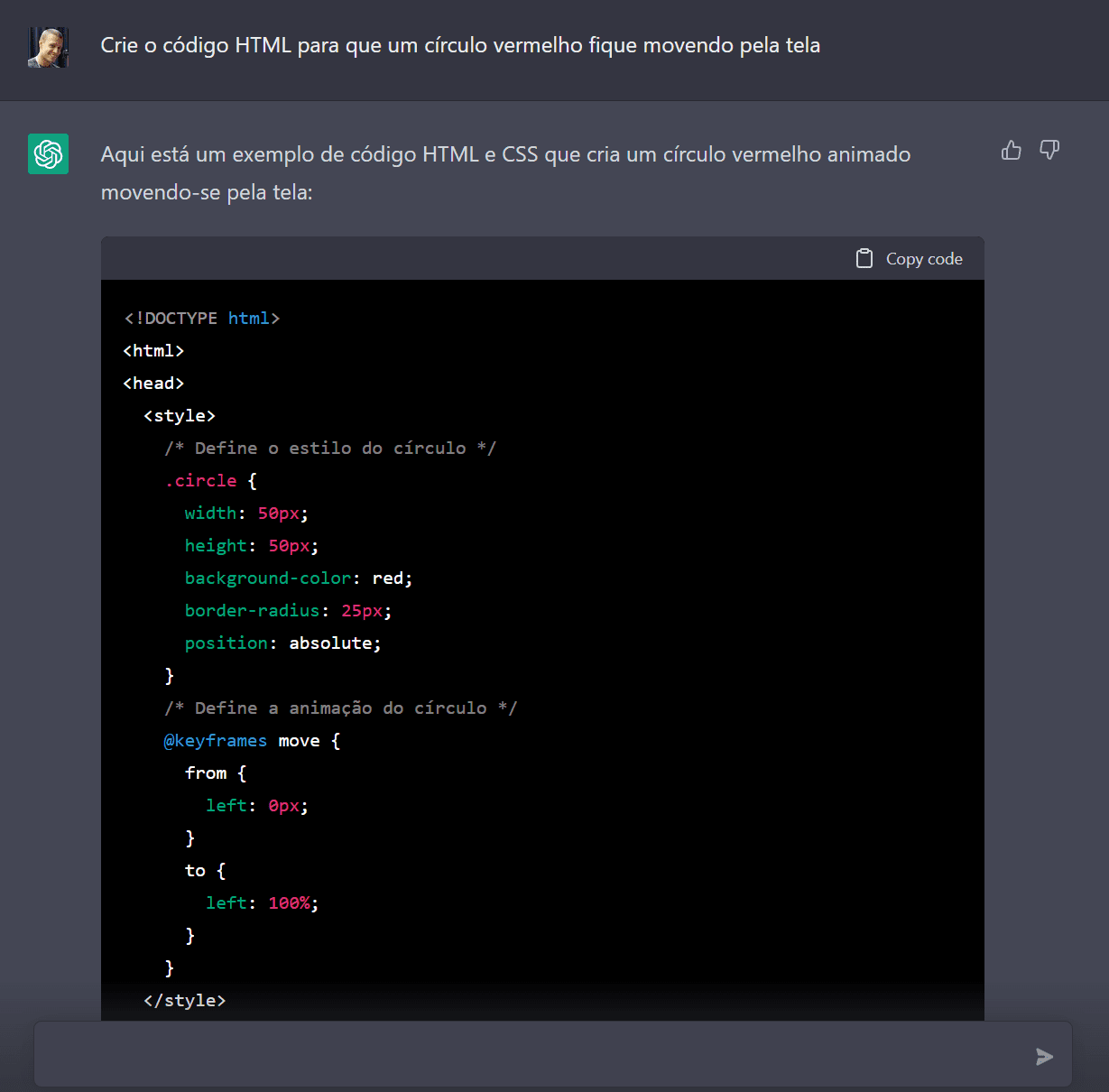Click the ChatGPT logo avatar
Image resolution: width=1109 pixels, height=1092 pixels.
click(49, 154)
